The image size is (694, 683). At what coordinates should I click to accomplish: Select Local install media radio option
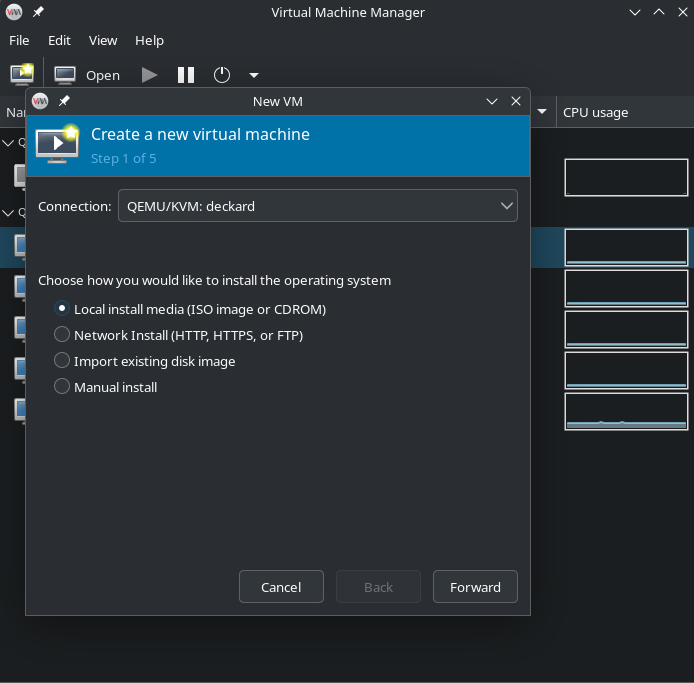click(62, 309)
